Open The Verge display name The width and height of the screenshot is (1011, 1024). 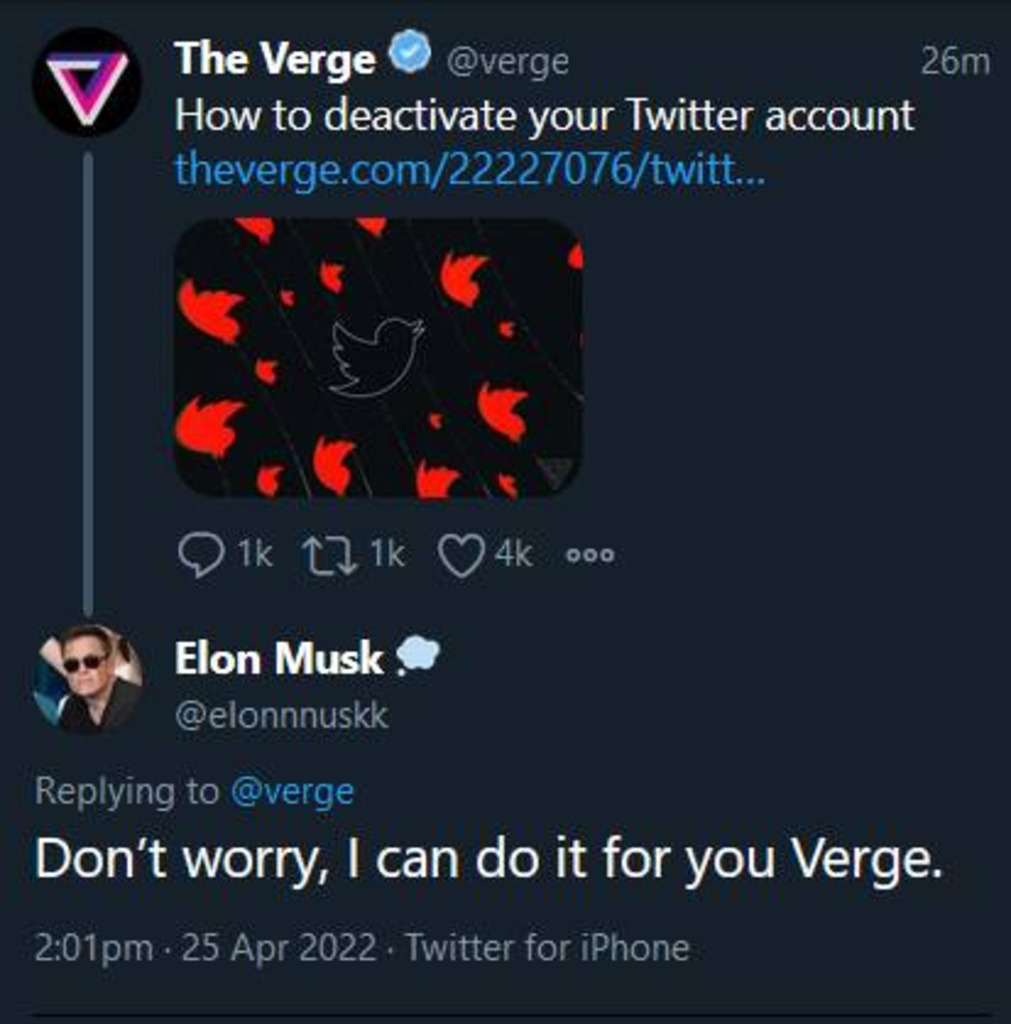274,60
